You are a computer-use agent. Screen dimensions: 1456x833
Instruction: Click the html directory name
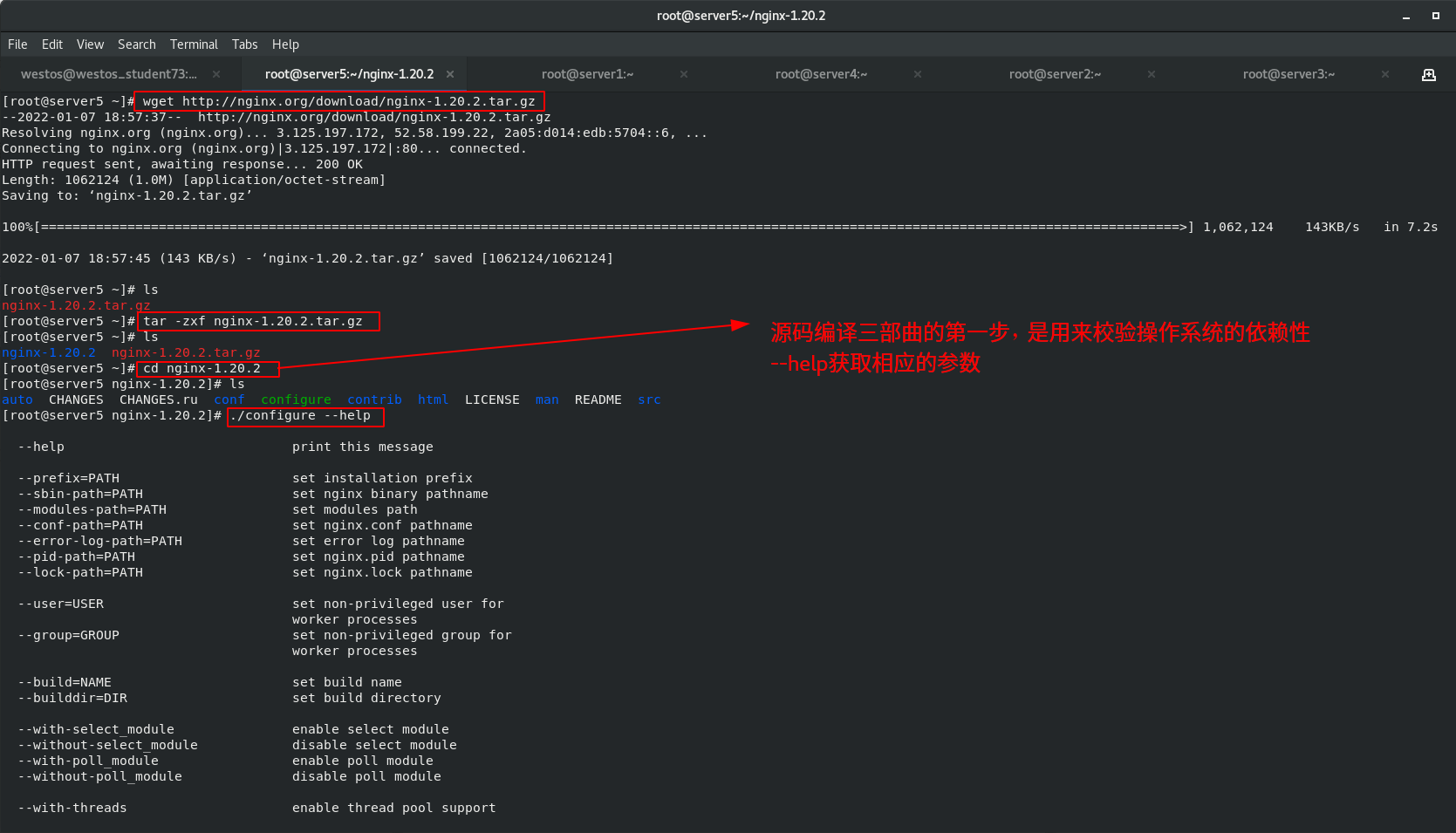coord(433,399)
